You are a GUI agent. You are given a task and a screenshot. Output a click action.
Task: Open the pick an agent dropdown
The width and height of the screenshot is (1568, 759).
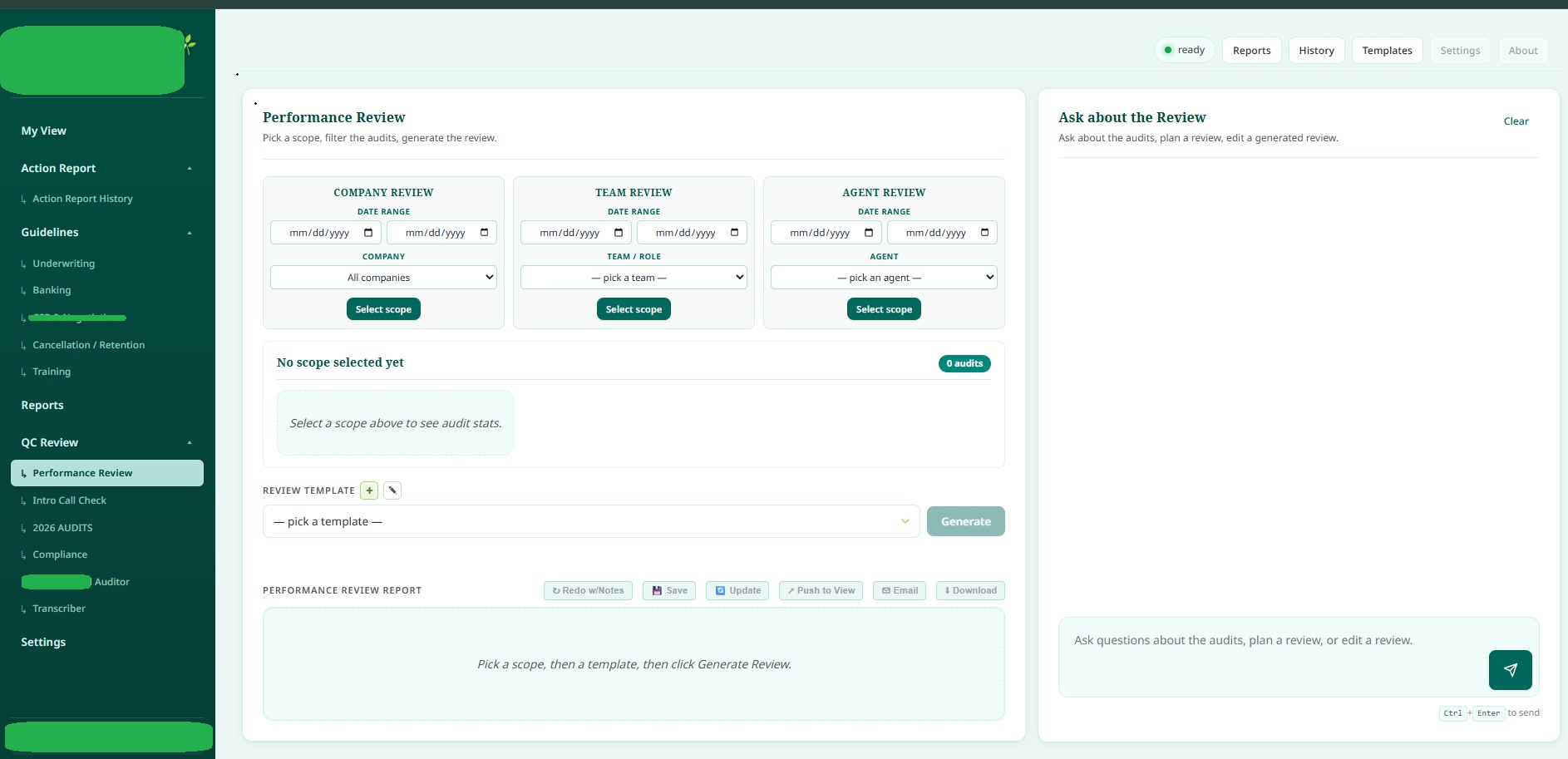[884, 278]
